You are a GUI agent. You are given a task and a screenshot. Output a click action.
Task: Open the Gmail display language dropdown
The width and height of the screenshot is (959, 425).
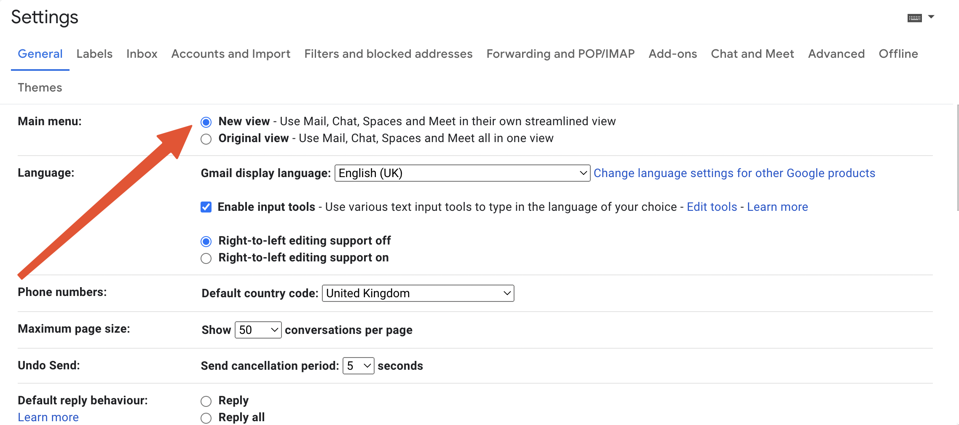tap(462, 173)
